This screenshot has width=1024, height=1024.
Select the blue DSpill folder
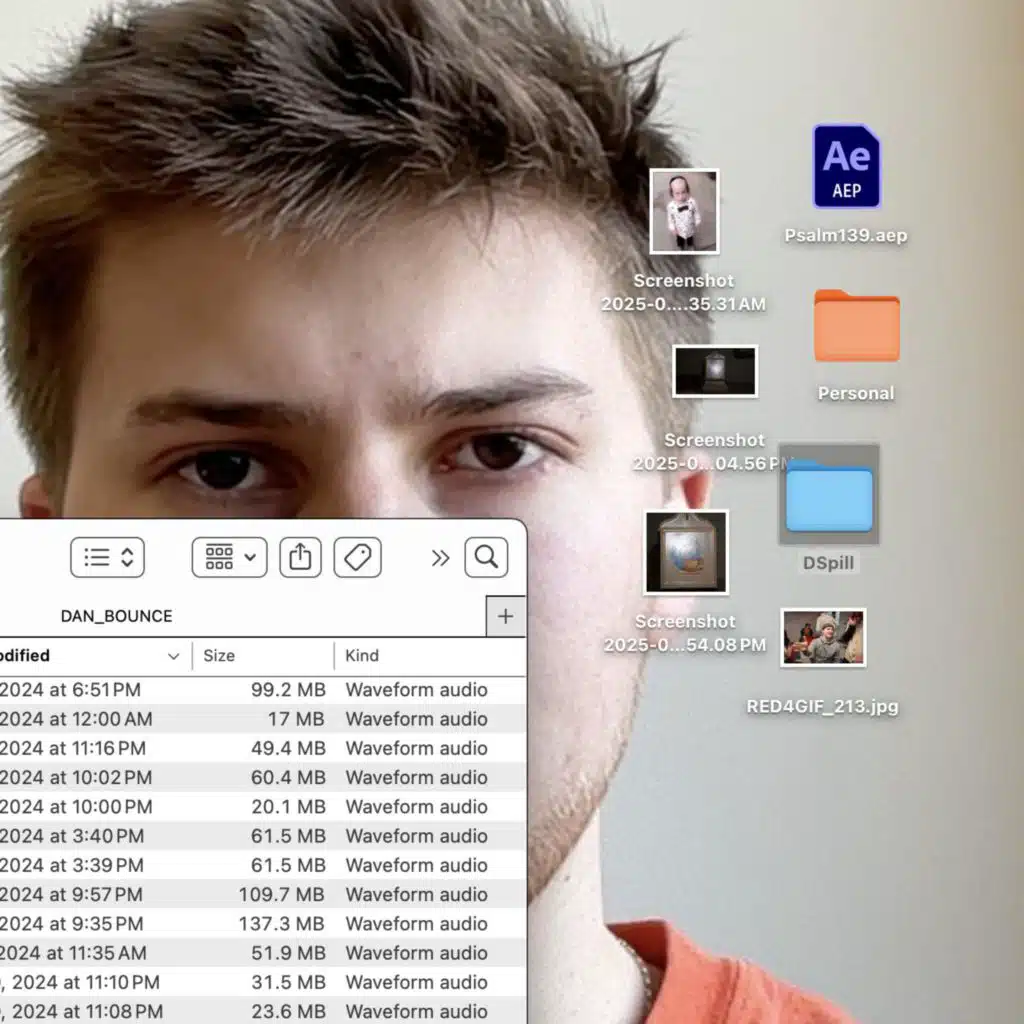[x=828, y=497]
